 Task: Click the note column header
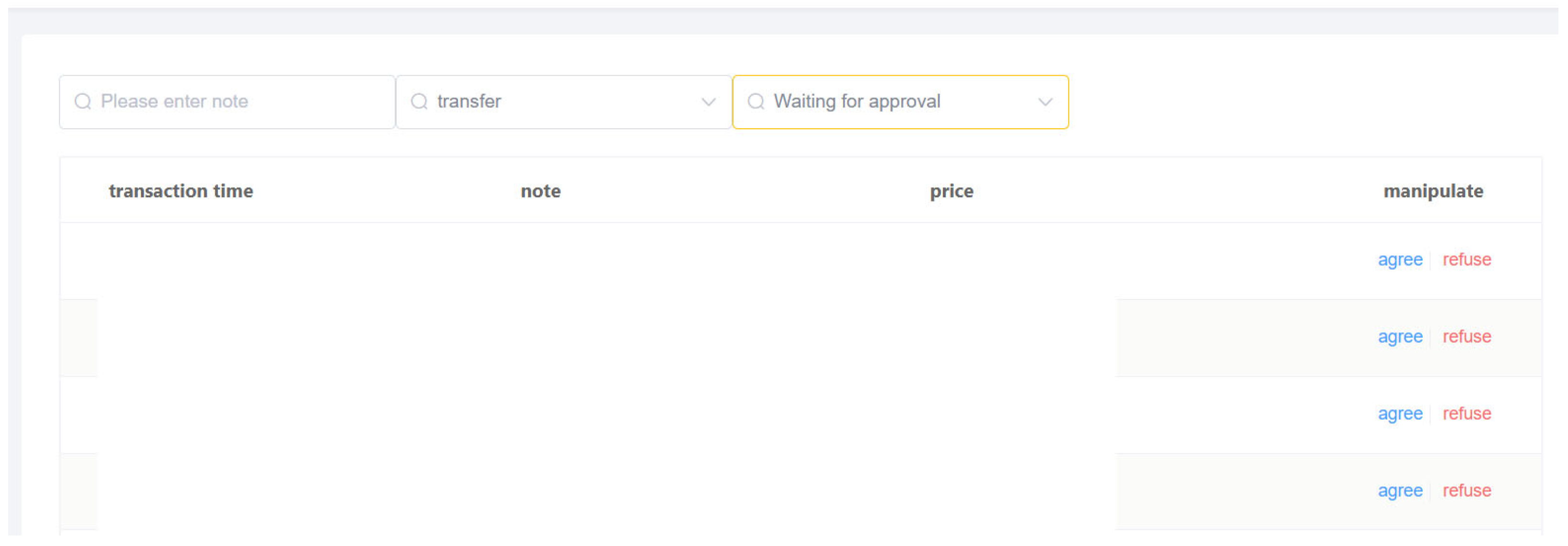point(540,191)
